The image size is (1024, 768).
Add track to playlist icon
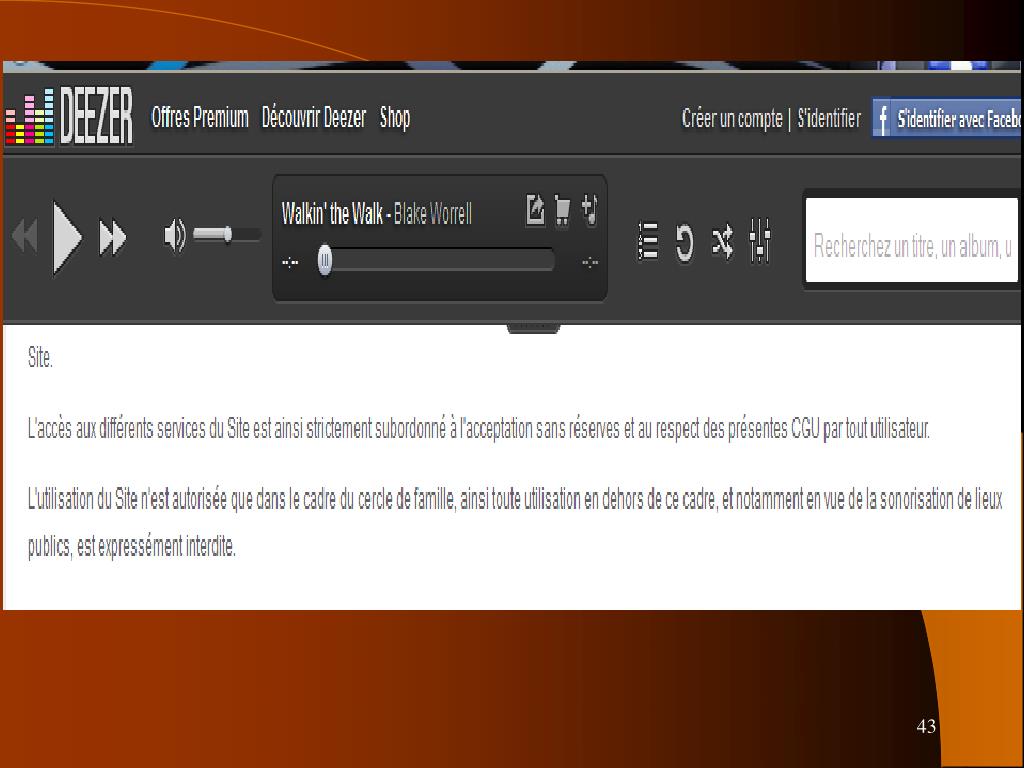(589, 210)
